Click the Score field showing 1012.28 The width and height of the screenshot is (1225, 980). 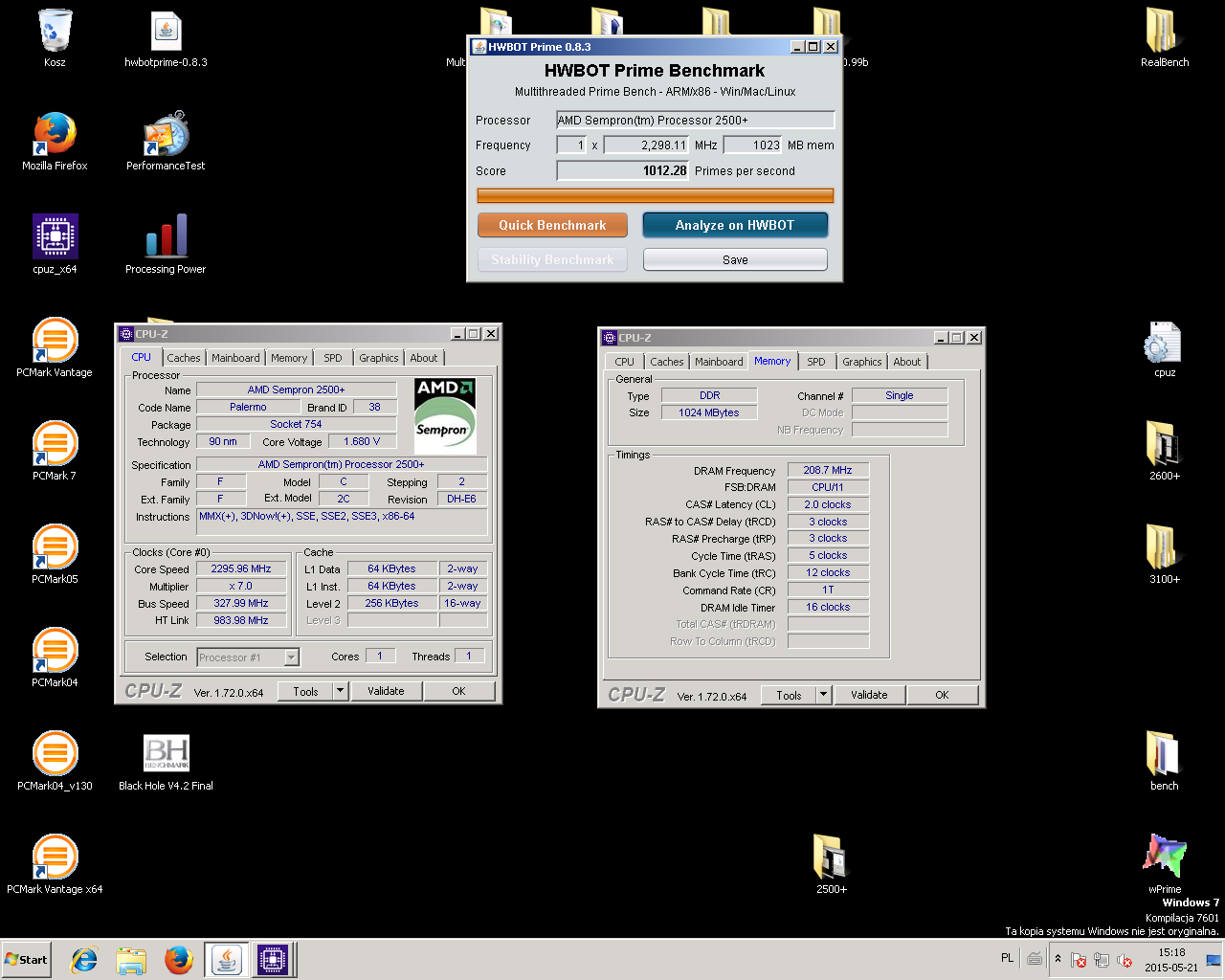pyautogui.click(x=623, y=170)
